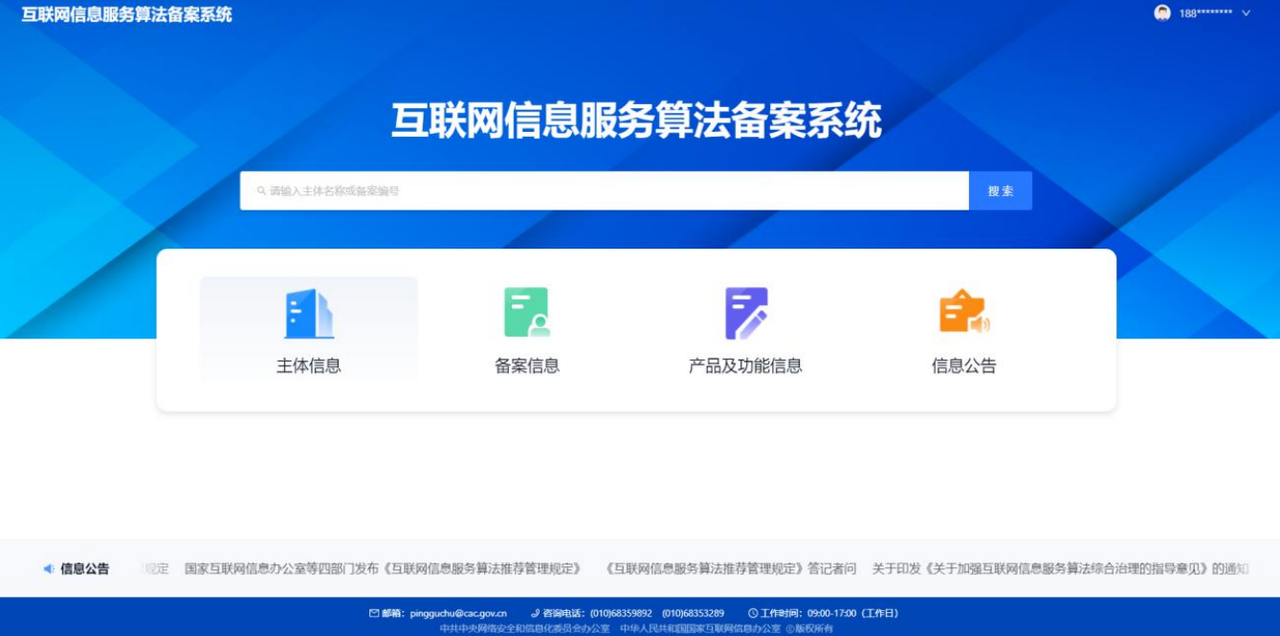Click the speaker icon beside the 信息公告 ticker
This screenshot has height=636, width=1280.
coord(48,569)
